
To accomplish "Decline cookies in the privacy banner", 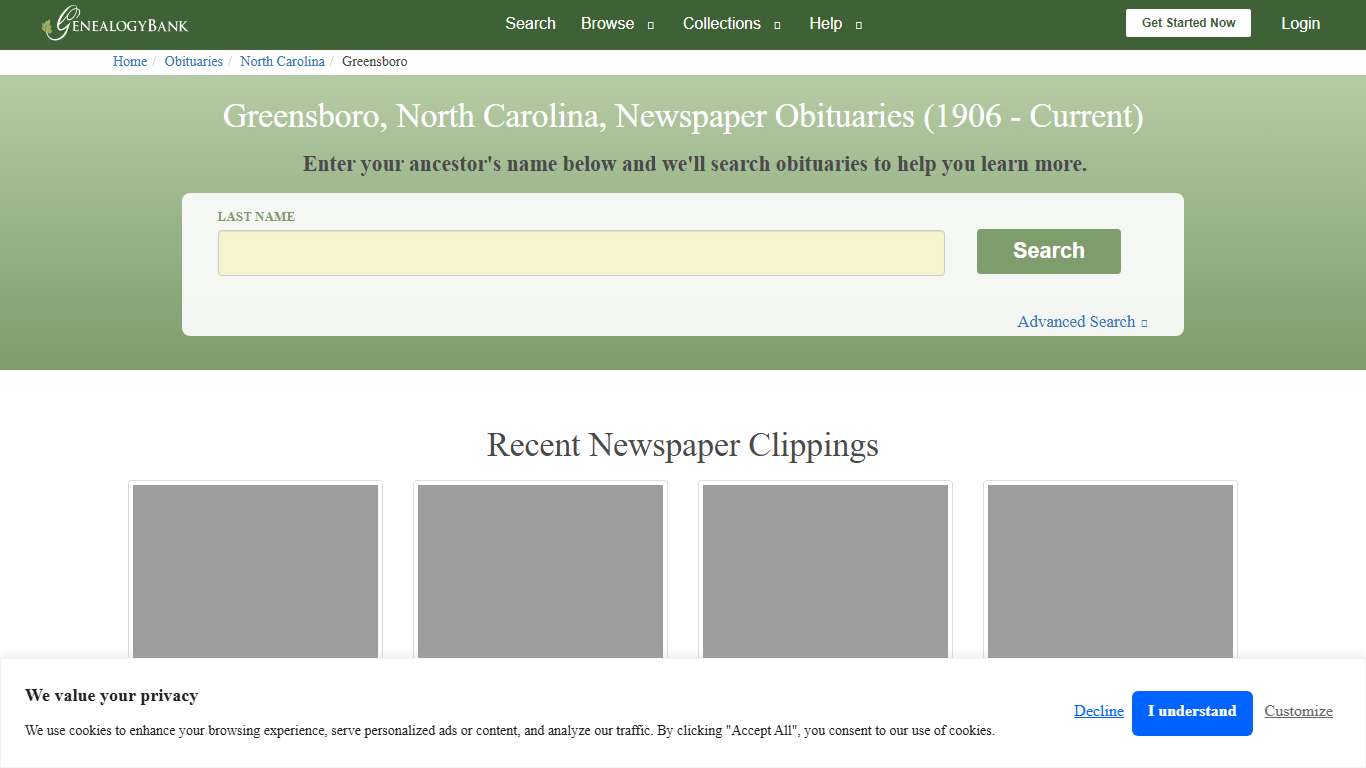I will click(1098, 711).
